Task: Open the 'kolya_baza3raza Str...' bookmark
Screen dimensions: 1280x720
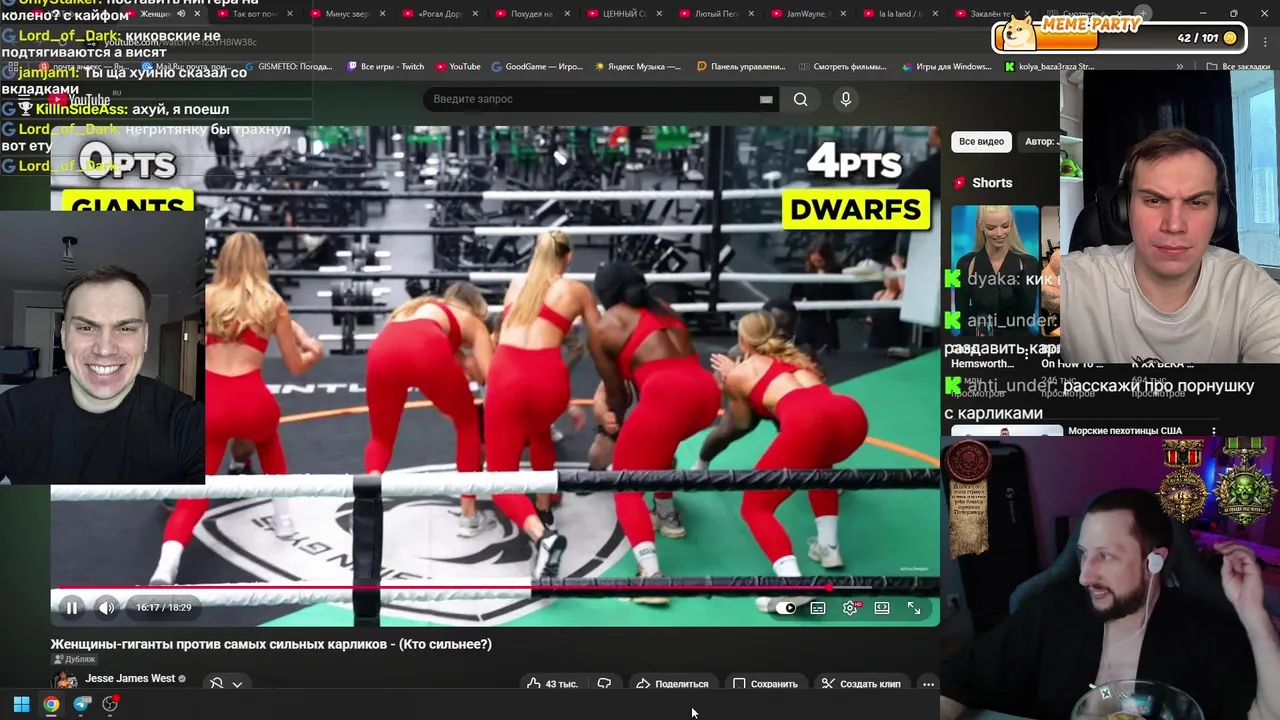Action: click(1050, 67)
